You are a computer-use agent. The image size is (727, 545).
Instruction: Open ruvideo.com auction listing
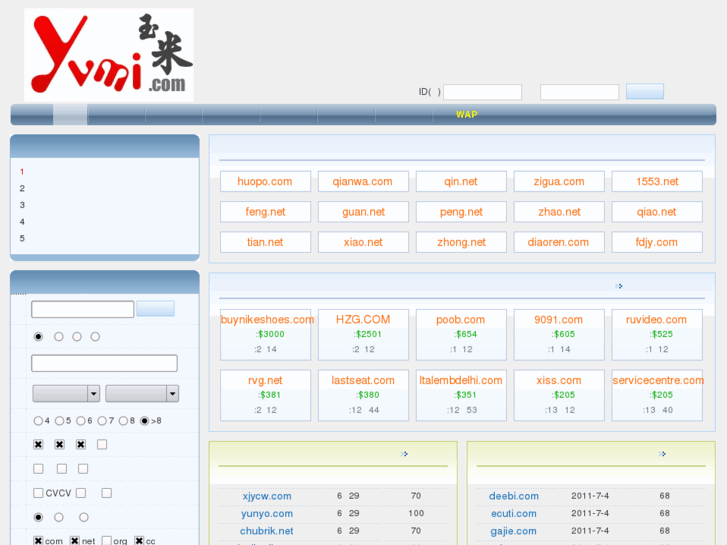pos(656,320)
